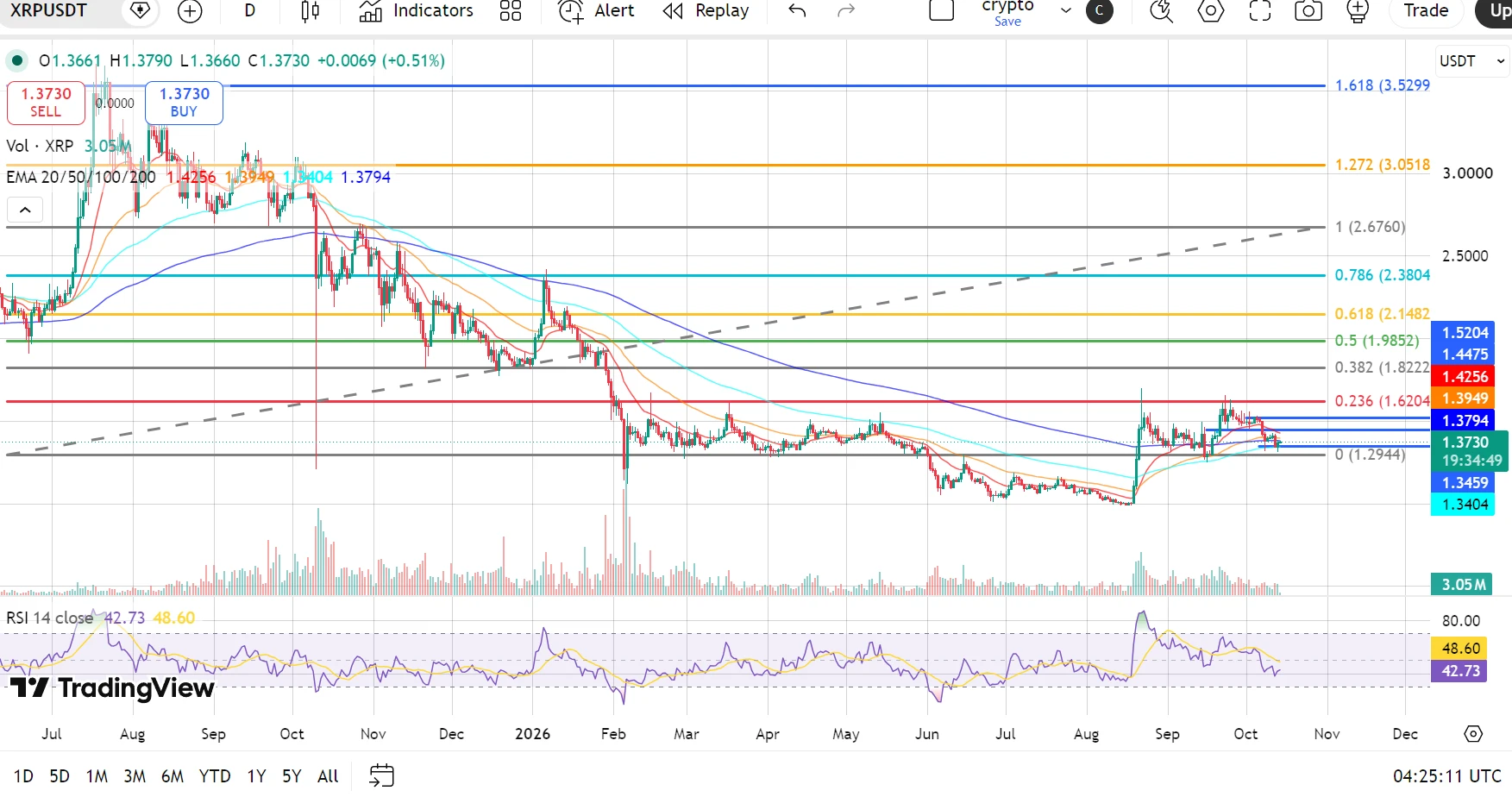
Task: Click the lightbulb ideas icon
Action: (1357, 11)
